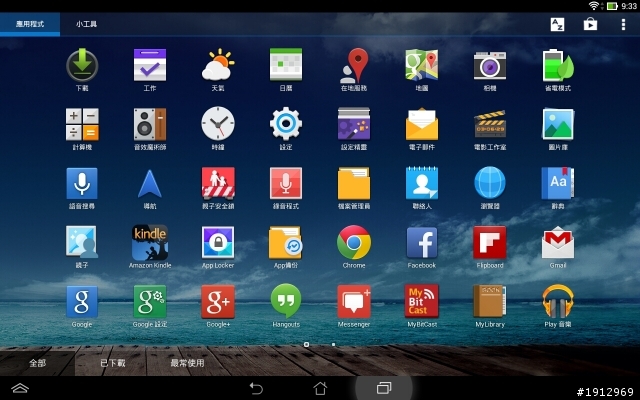Open the Clock app
The width and height of the screenshot is (640, 400).
pos(218,124)
